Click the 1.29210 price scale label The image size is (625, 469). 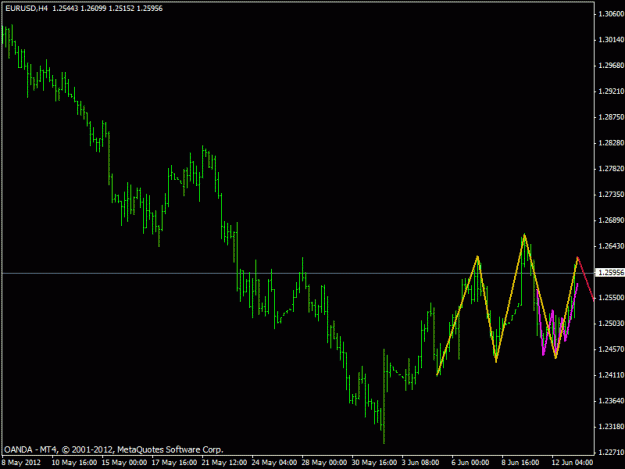pyautogui.click(x=611, y=92)
